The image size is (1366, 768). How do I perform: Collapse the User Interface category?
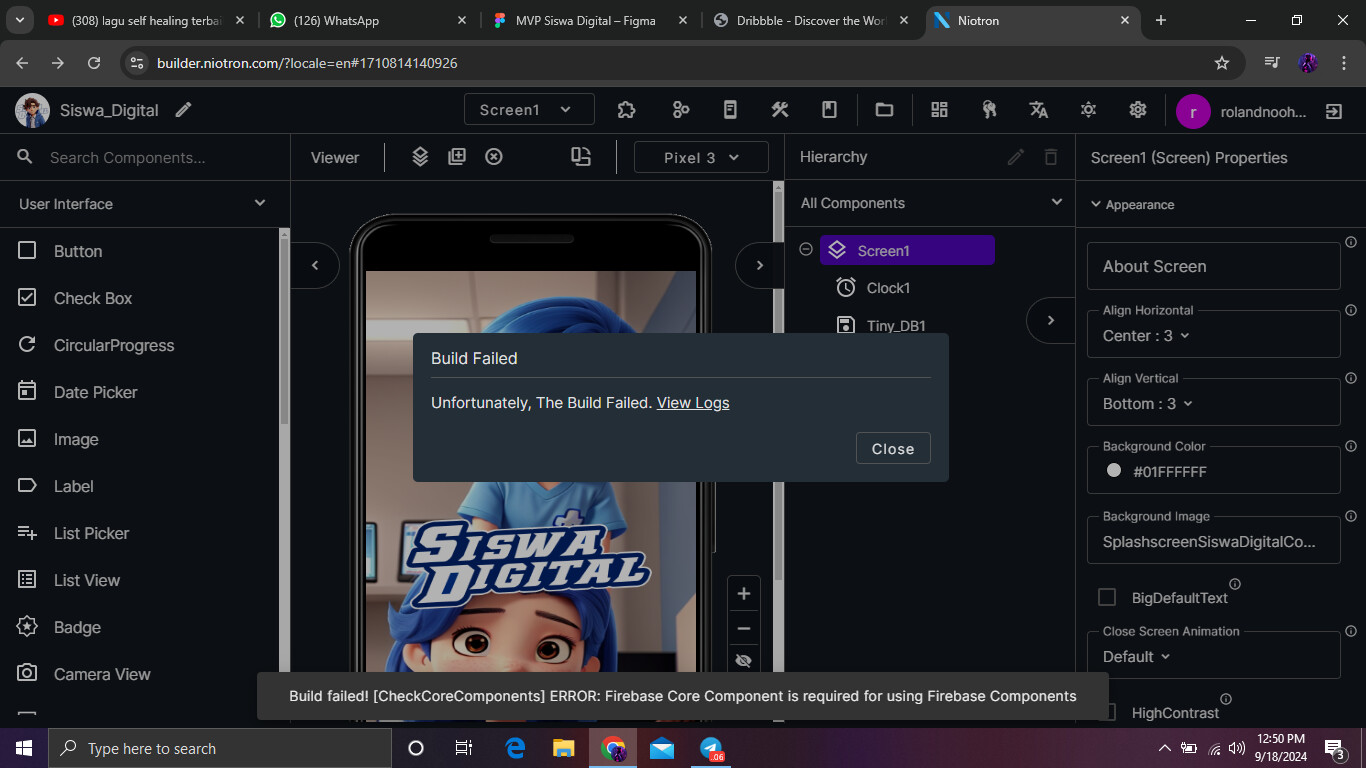144,203
